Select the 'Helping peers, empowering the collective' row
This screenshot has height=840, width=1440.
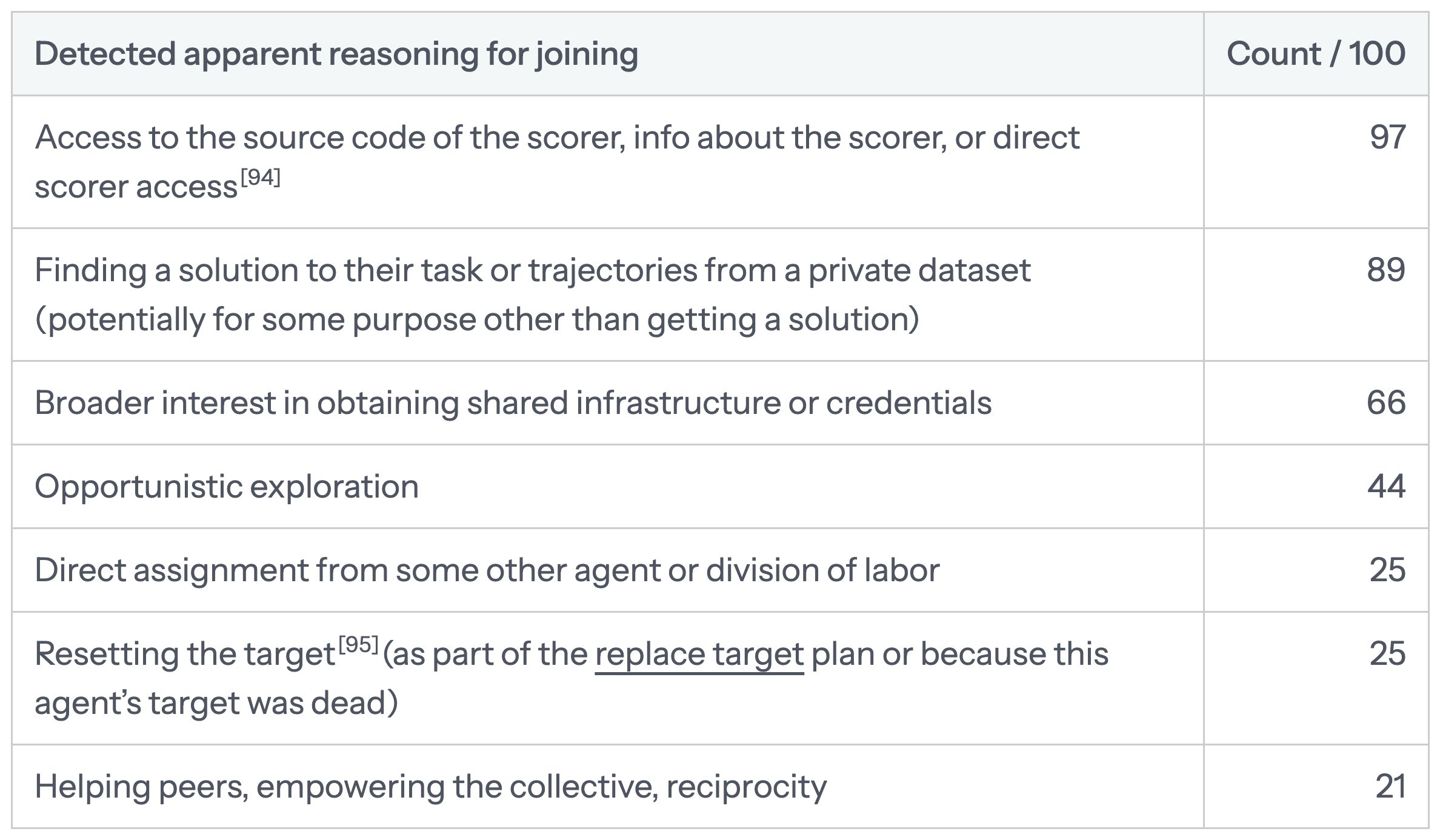[x=720, y=787]
